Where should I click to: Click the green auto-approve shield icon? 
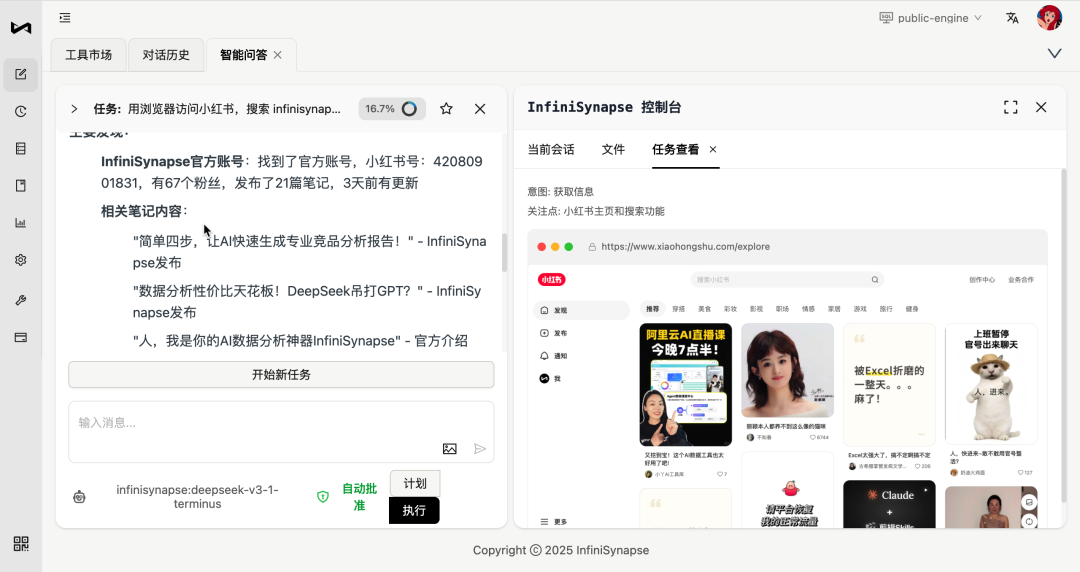[323, 497]
